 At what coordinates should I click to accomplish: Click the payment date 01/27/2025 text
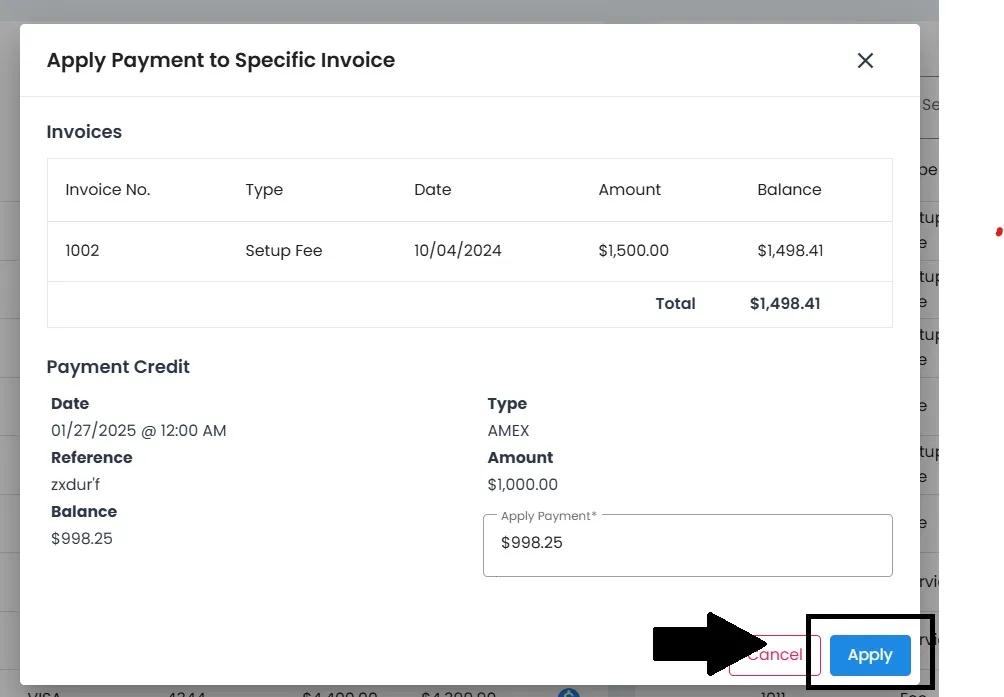pos(139,431)
